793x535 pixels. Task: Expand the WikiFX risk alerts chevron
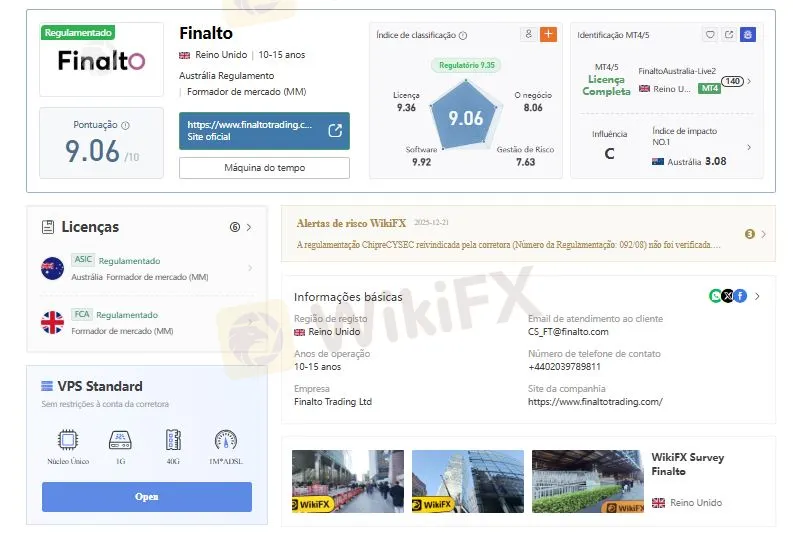tap(763, 234)
